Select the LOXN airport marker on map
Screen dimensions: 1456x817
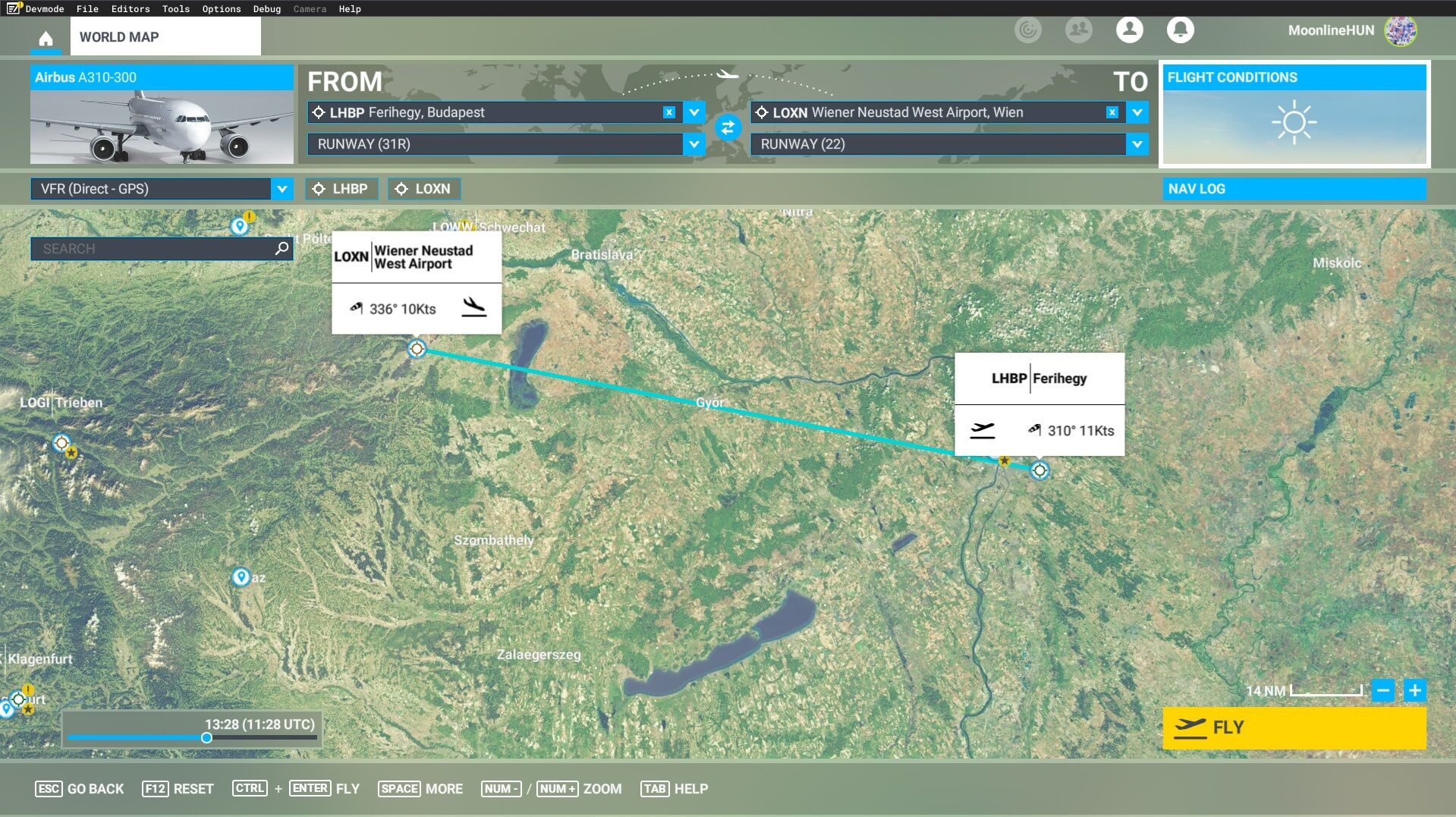417,349
